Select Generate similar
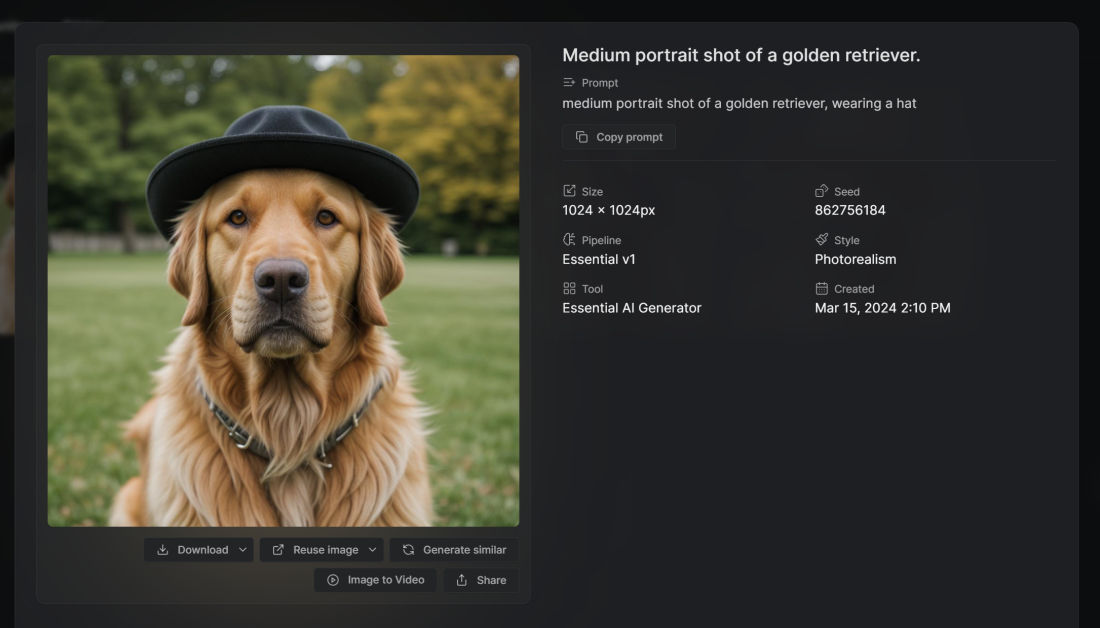Screen dimensions: 1100x628 [453, 549]
